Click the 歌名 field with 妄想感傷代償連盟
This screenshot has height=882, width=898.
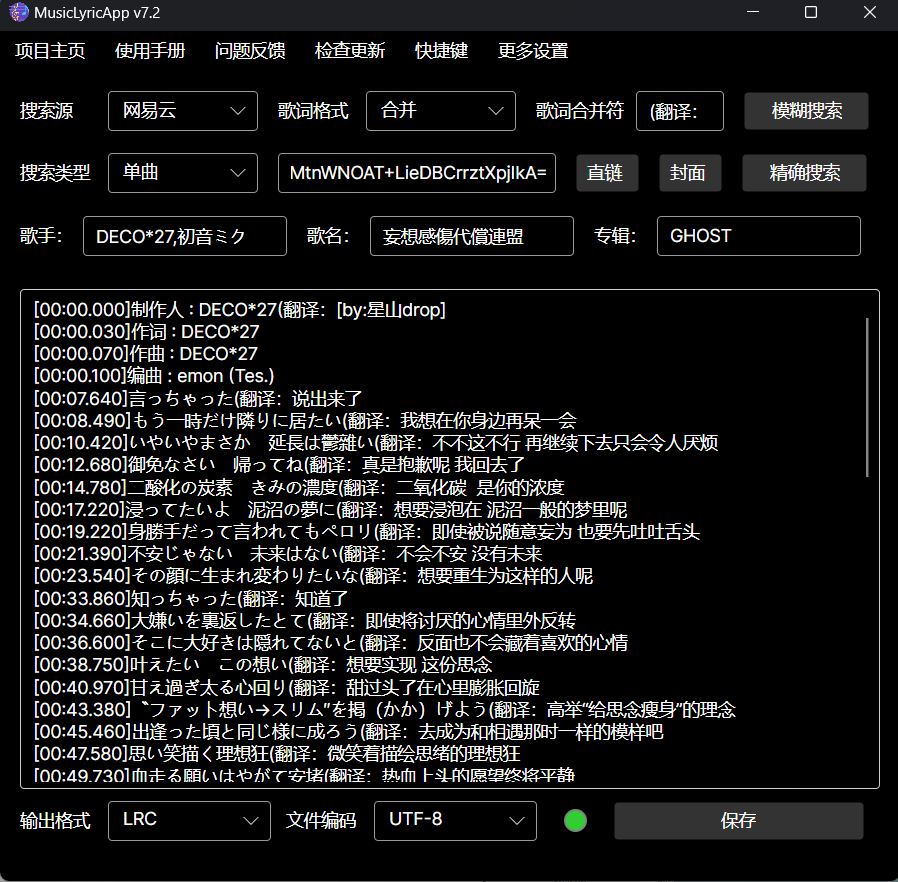(472, 236)
